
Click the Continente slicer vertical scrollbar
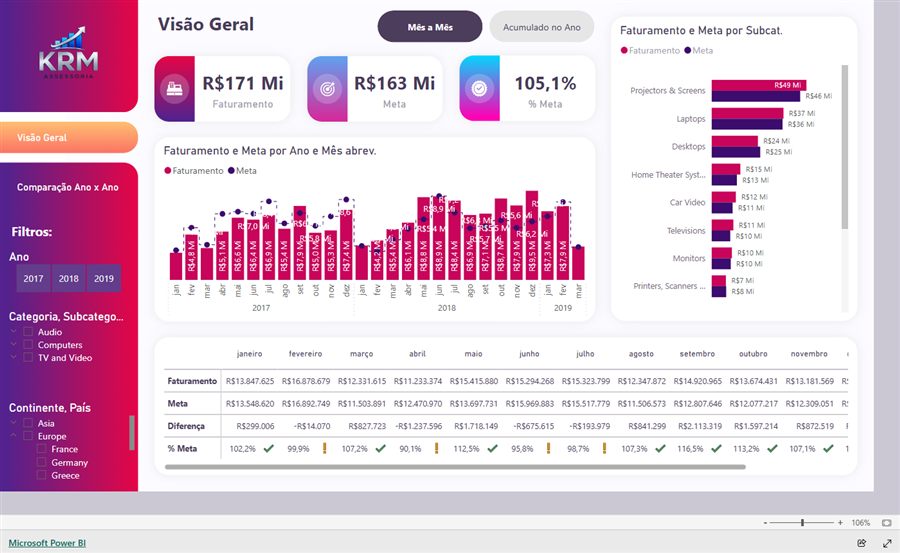(x=132, y=432)
